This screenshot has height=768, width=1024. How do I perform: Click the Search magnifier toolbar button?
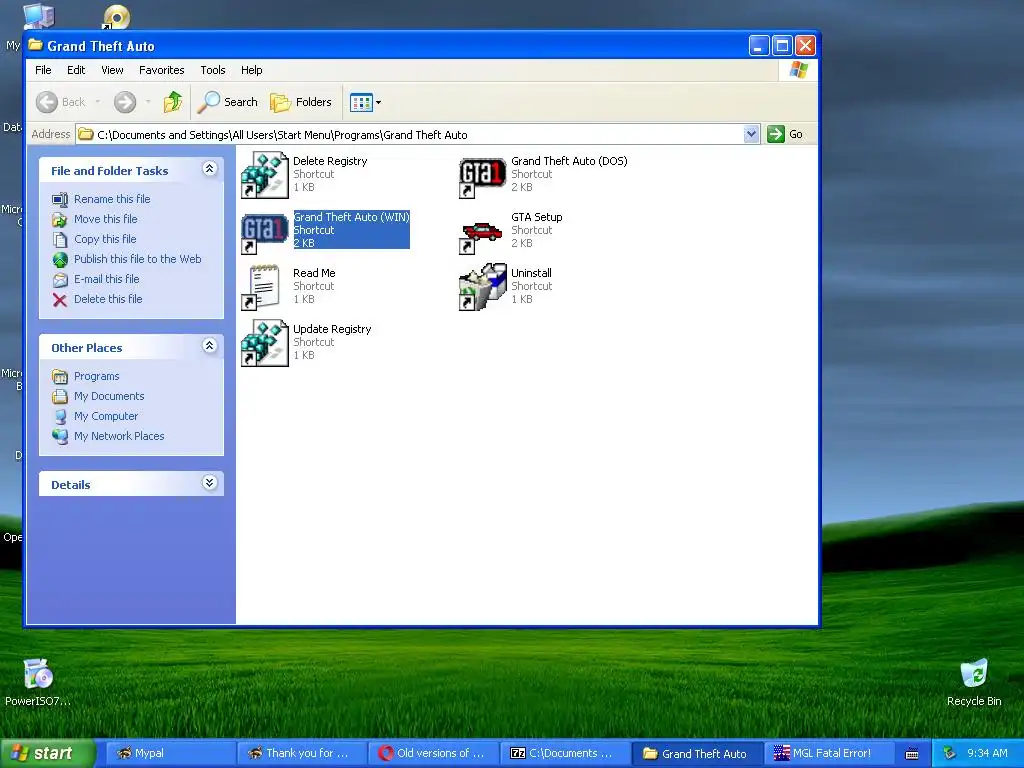(x=228, y=102)
